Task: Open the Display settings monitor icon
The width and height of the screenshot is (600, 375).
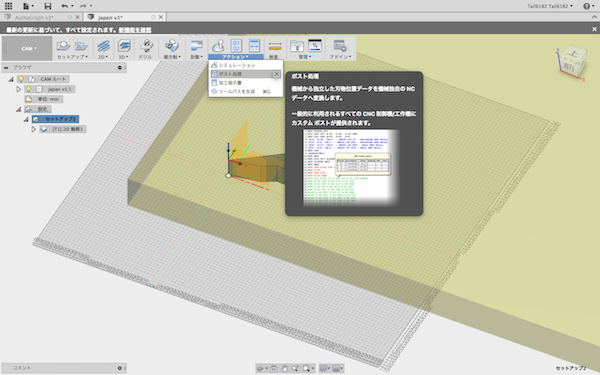Action: click(x=323, y=368)
